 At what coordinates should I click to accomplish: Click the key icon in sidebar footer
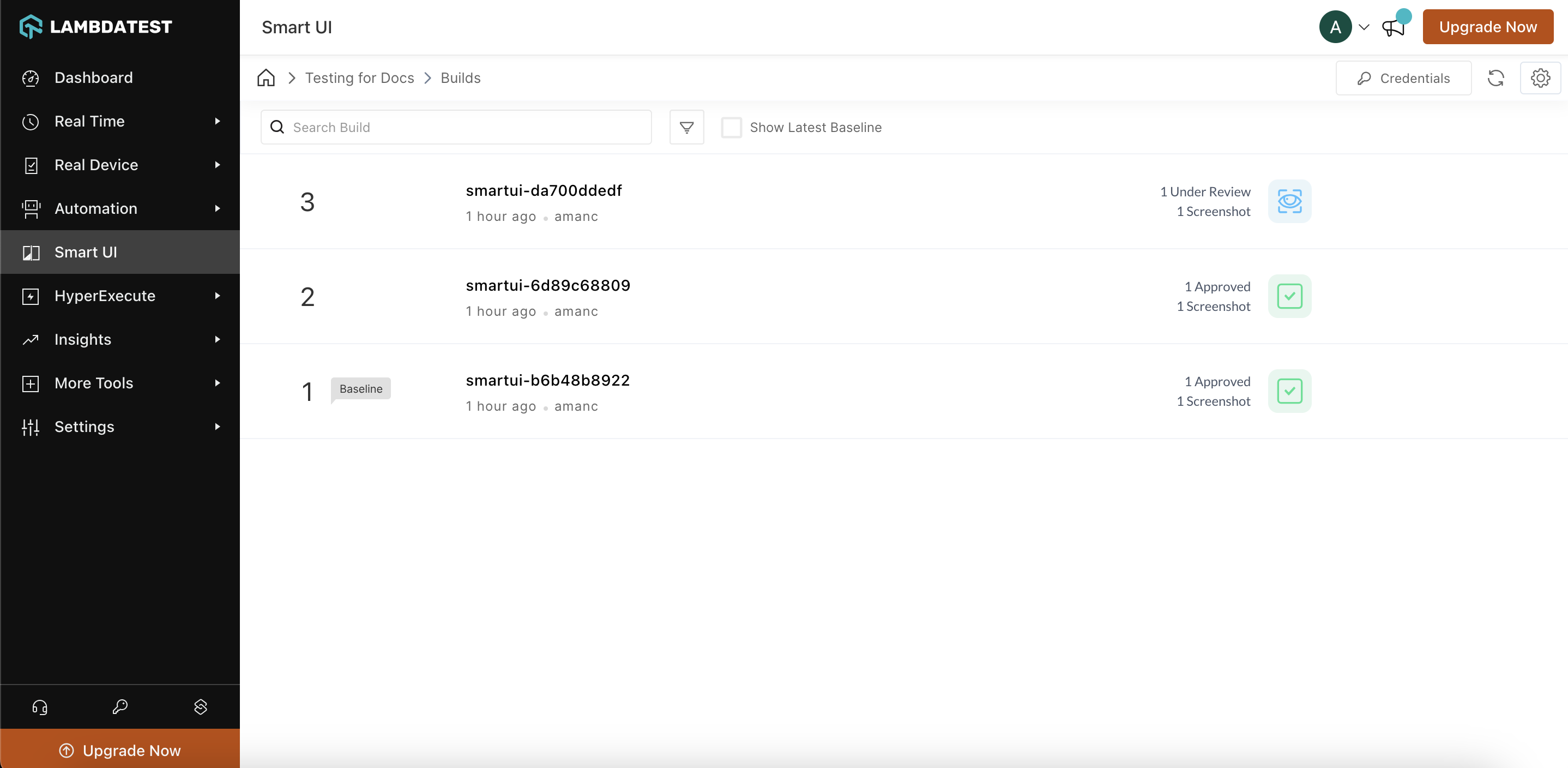point(120,707)
